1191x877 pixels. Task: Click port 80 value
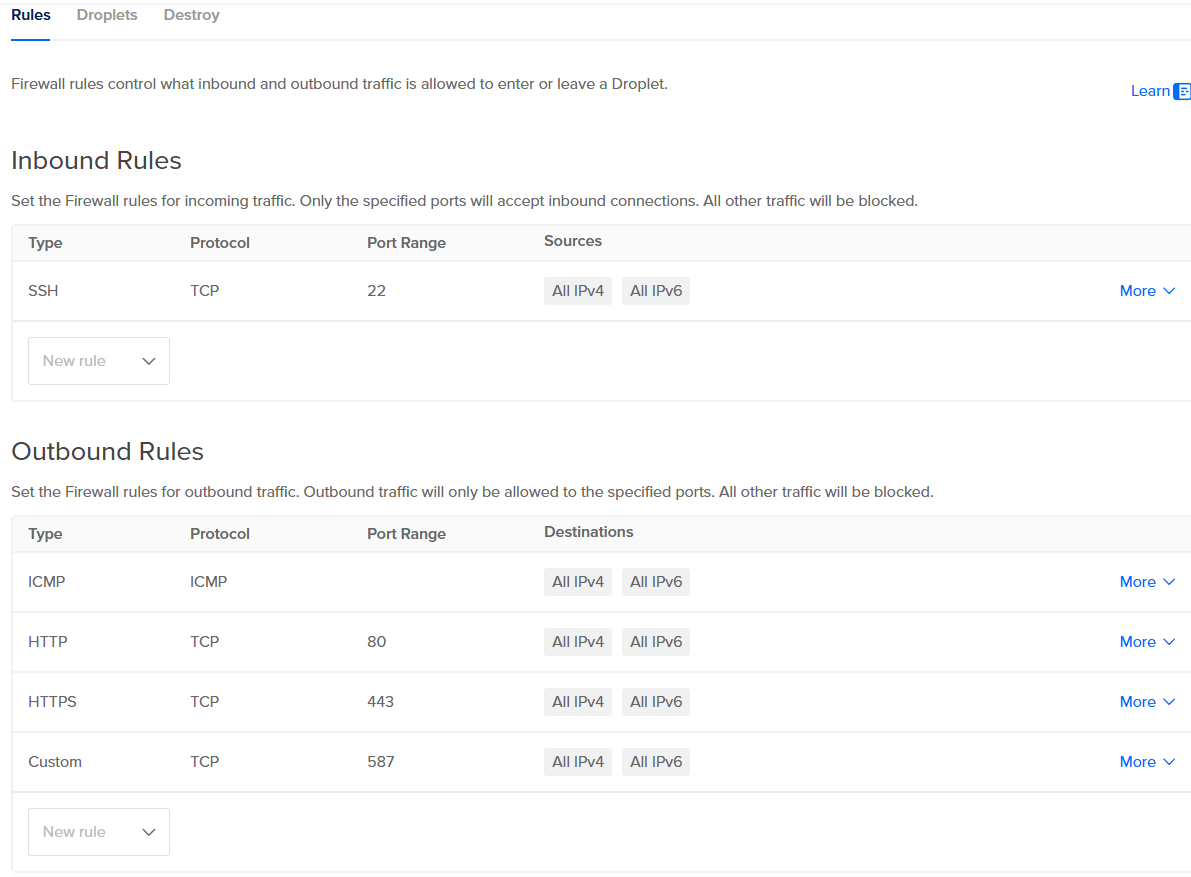377,642
